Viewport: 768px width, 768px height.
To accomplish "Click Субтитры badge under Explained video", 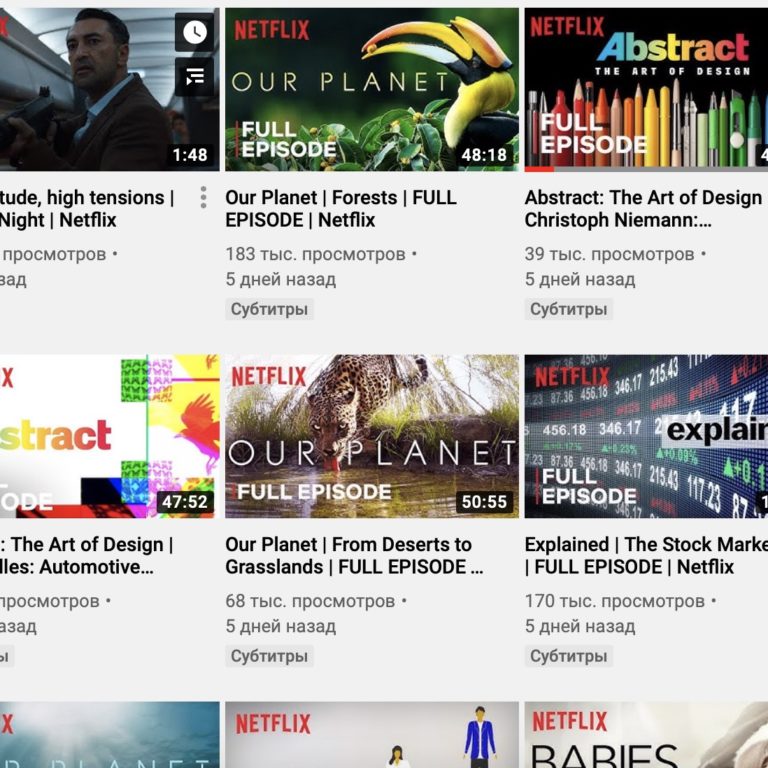I will [568, 656].
